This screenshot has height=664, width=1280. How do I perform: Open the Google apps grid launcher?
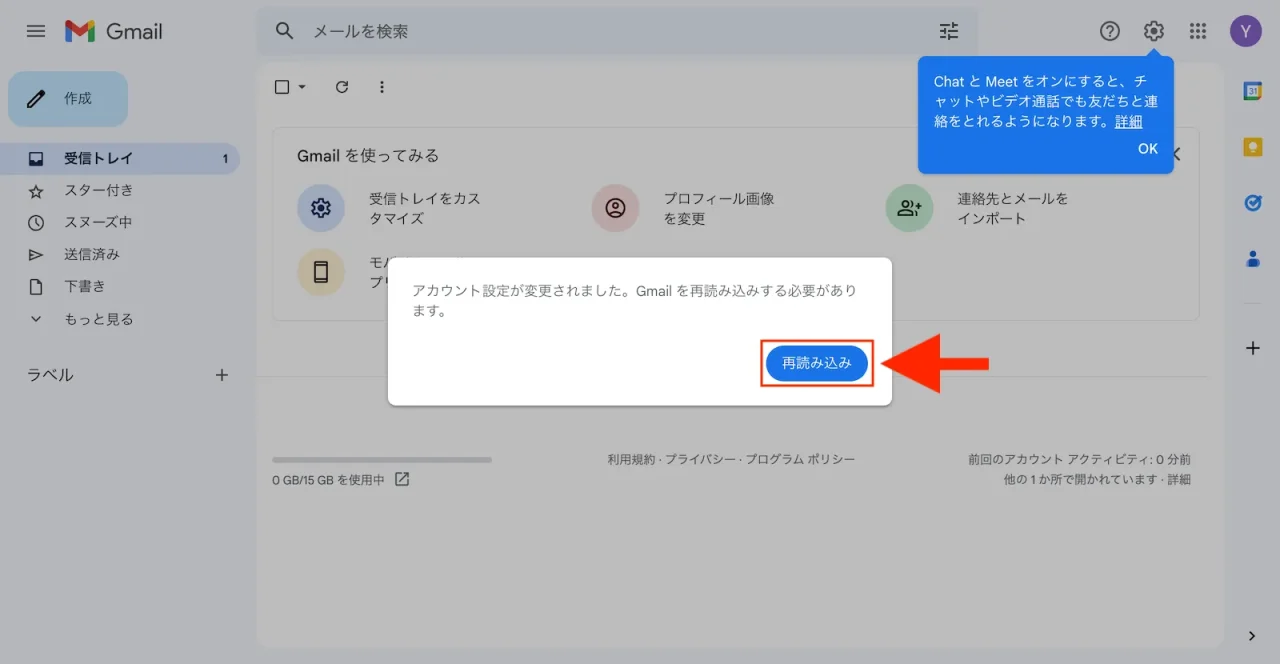pos(1197,31)
